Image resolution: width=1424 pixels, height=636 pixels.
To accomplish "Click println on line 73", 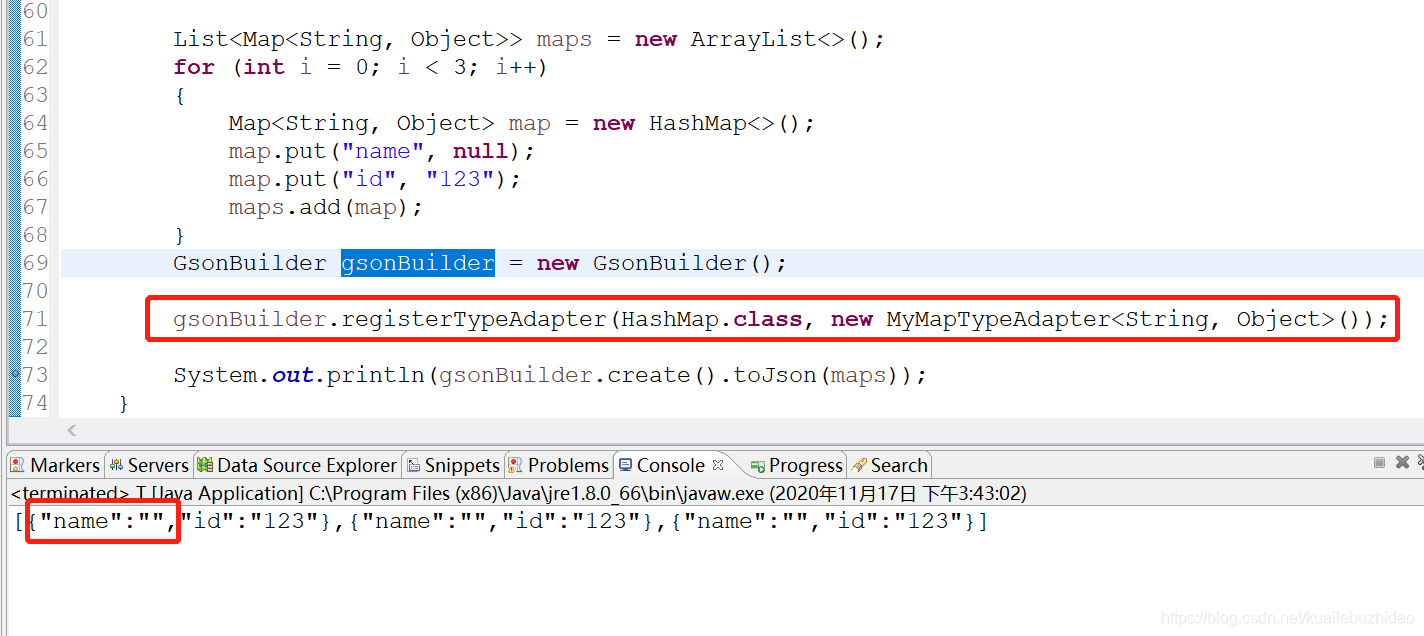I will (x=376, y=375).
